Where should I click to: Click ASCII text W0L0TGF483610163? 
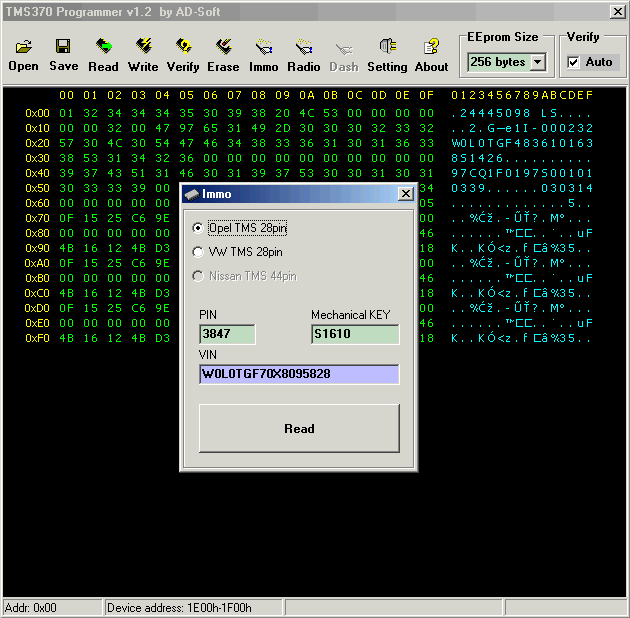522,143
